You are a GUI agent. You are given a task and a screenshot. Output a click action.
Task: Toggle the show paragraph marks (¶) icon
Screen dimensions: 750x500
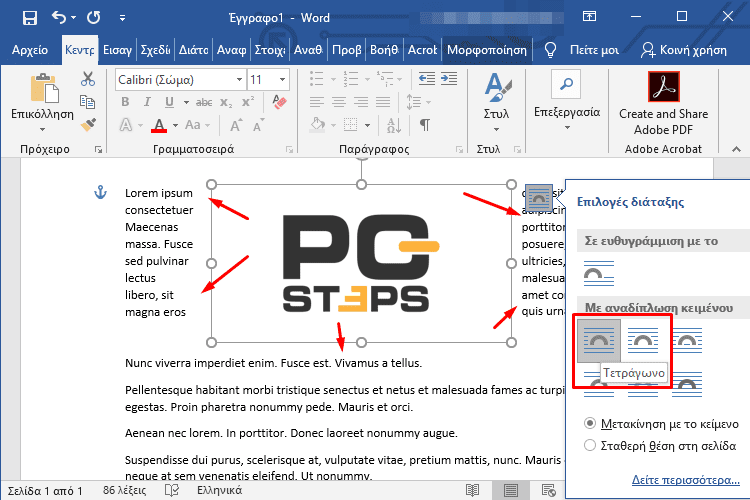pyautogui.click(x=425, y=125)
